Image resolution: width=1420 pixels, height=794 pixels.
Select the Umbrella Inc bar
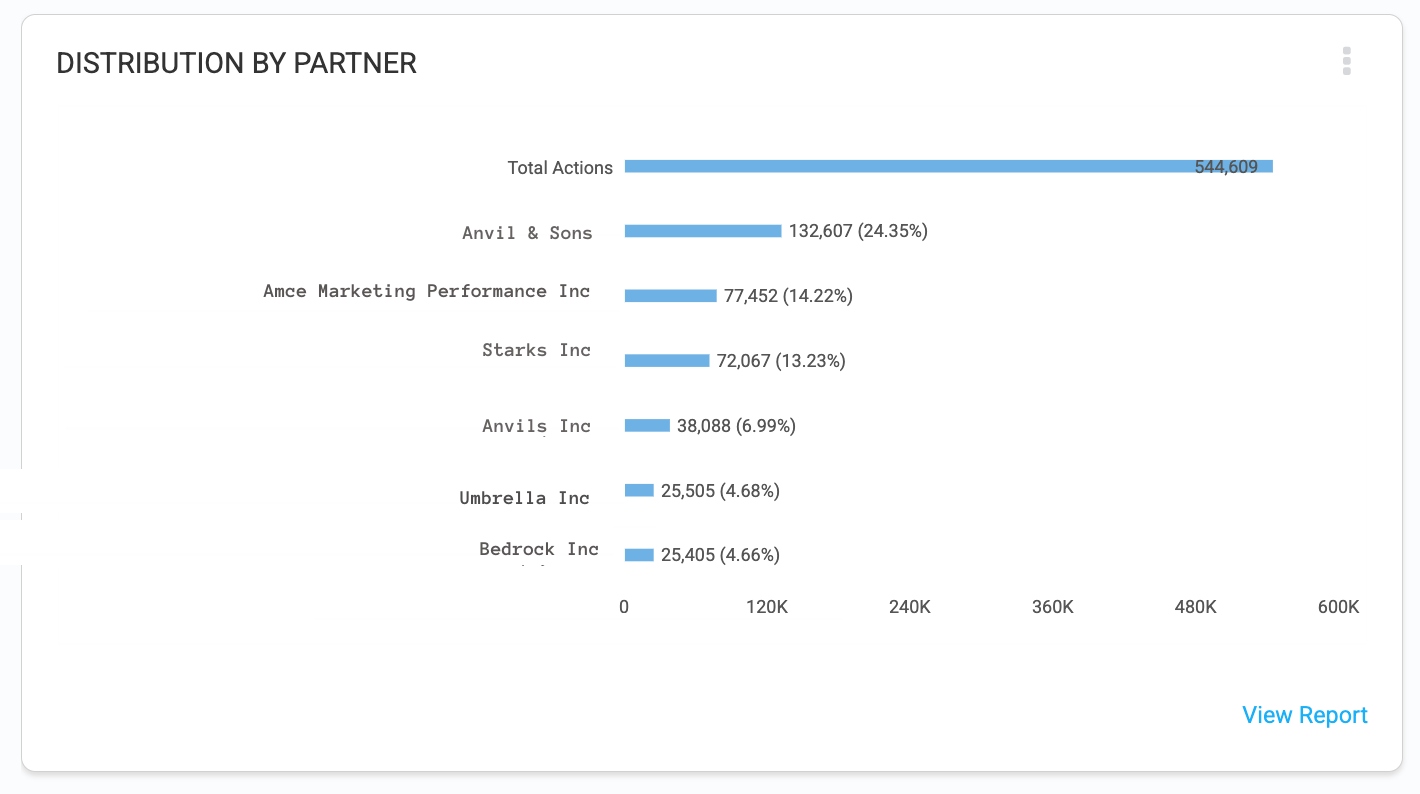pyautogui.click(x=639, y=490)
